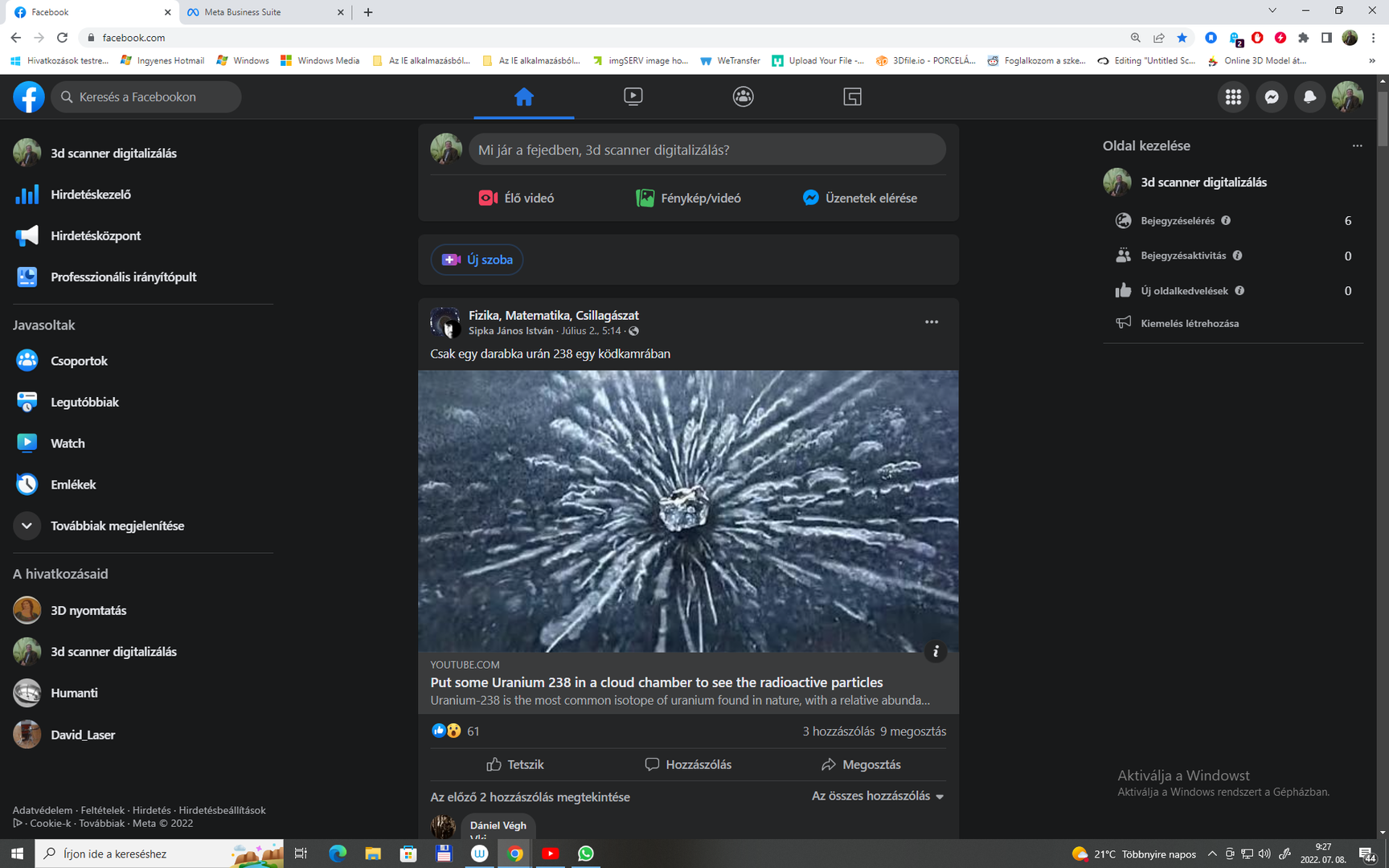Like the post with the Tetszik button

tap(515, 764)
